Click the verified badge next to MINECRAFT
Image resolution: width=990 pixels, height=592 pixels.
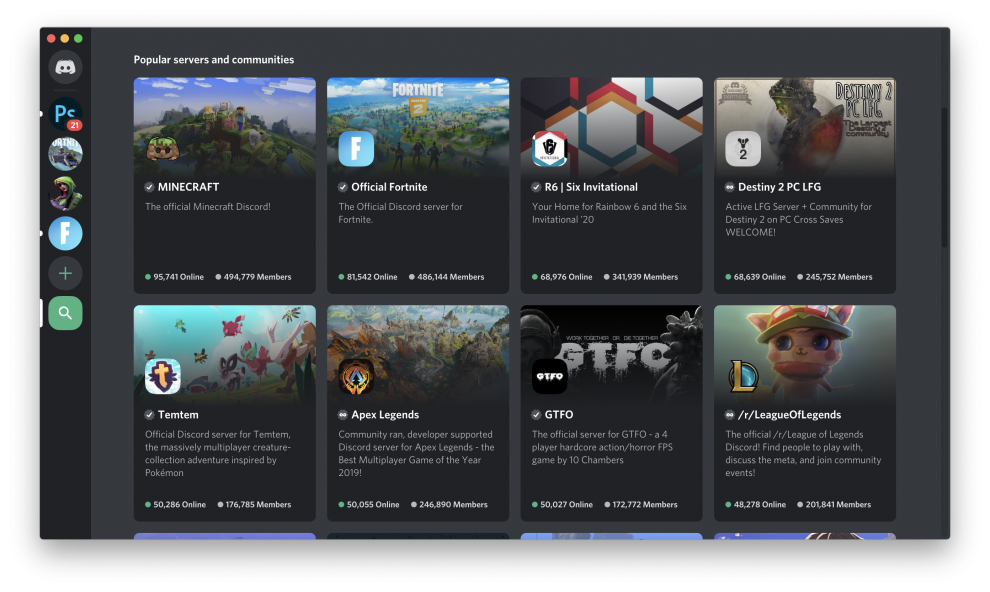tap(149, 187)
